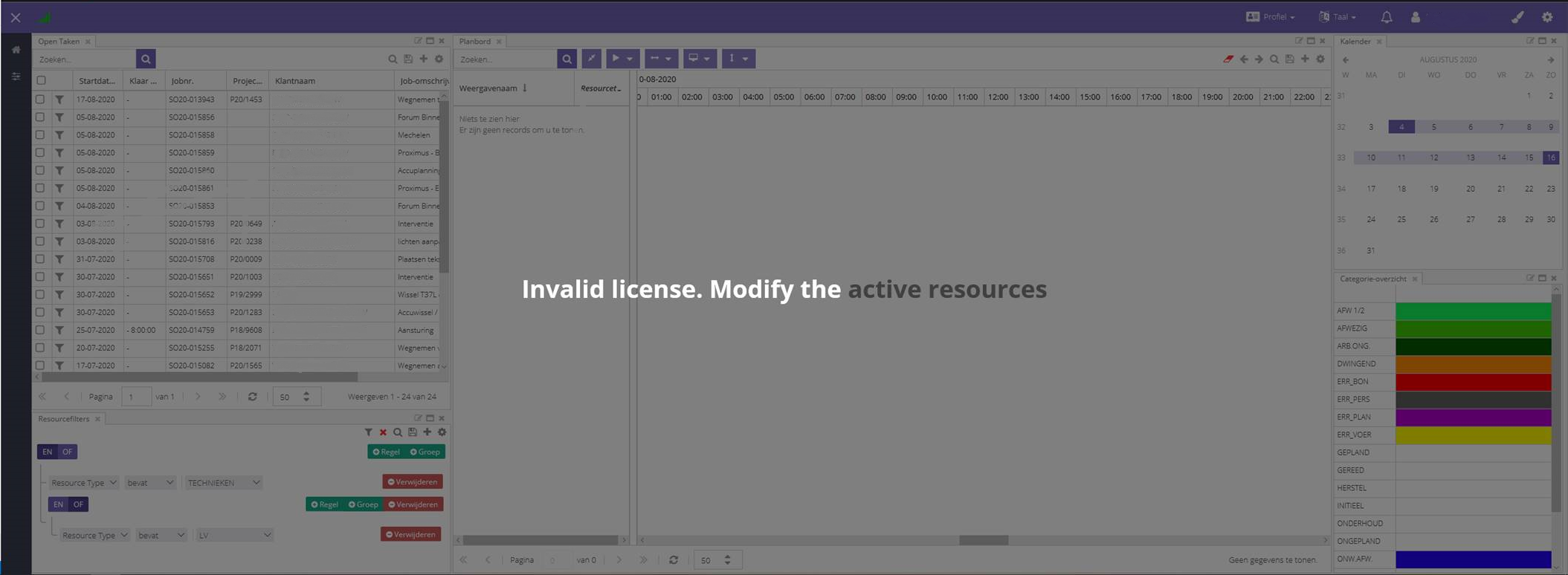Switch to the Categorie-overzicht tab
Image resolution: width=1568 pixels, height=575 pixels.
[x=1373, y=279]
